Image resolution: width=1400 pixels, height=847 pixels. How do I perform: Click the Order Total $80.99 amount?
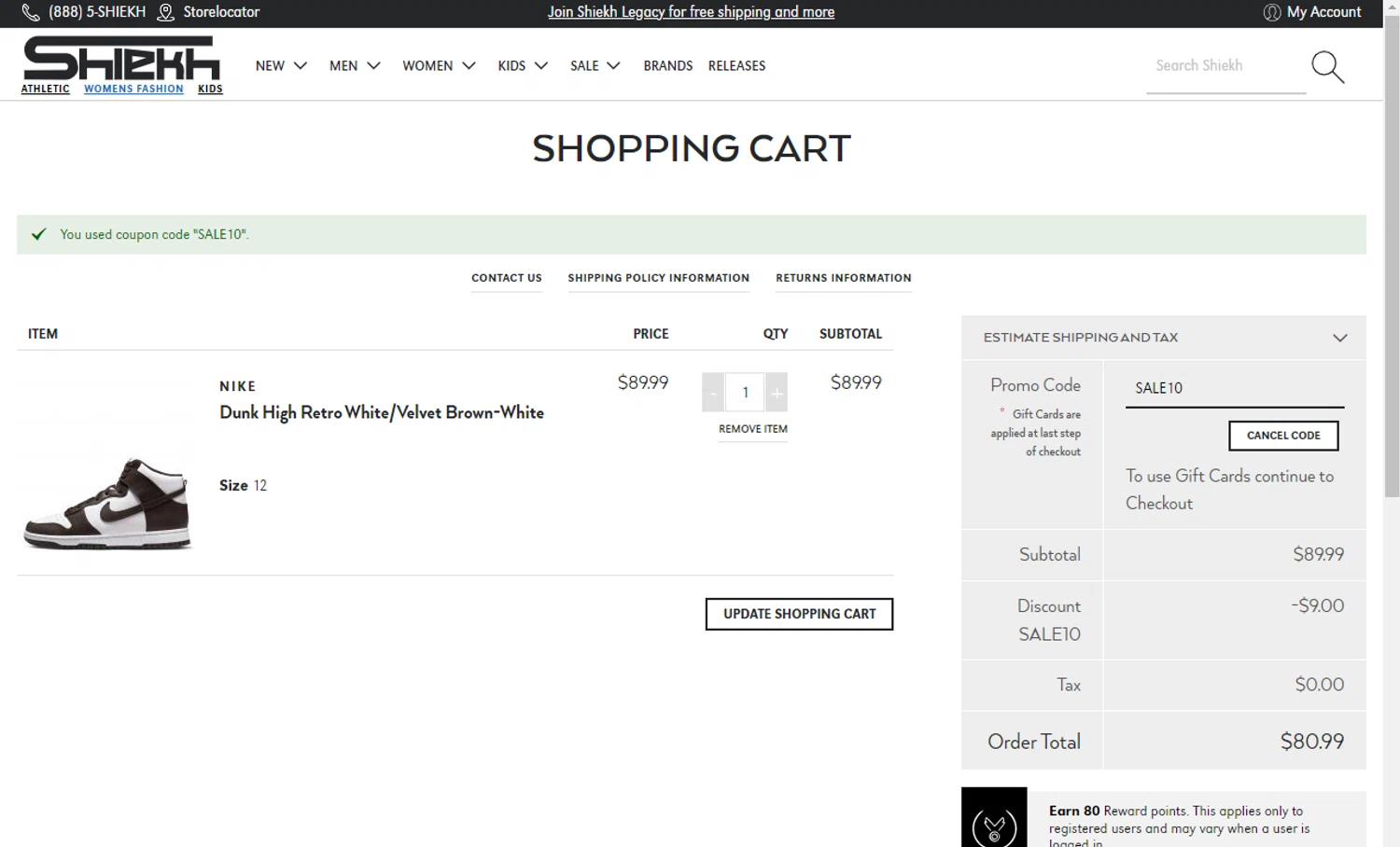click(x=1311, y=742)
